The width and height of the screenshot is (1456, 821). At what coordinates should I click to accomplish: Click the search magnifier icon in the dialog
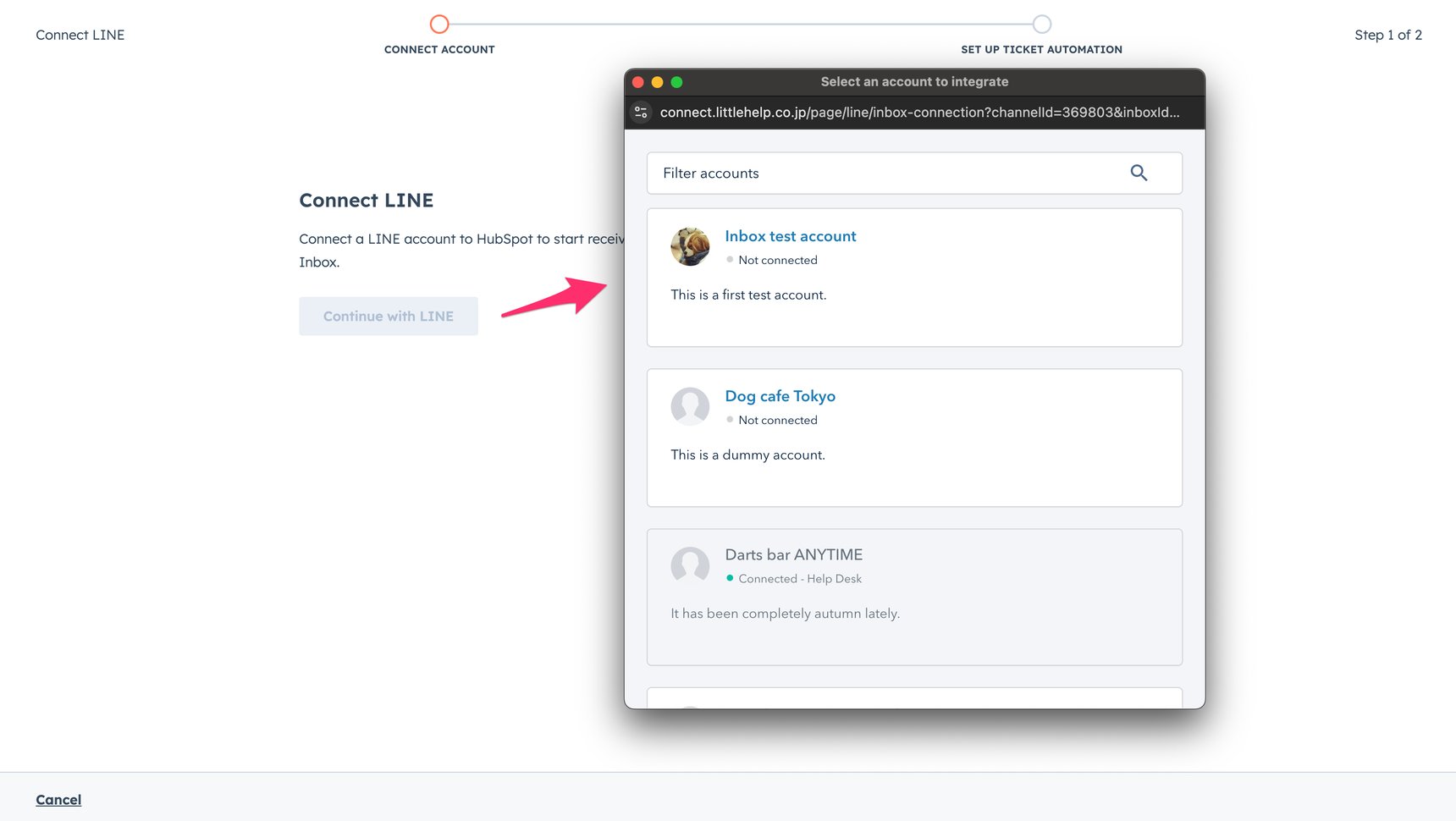pos(1138,172)
